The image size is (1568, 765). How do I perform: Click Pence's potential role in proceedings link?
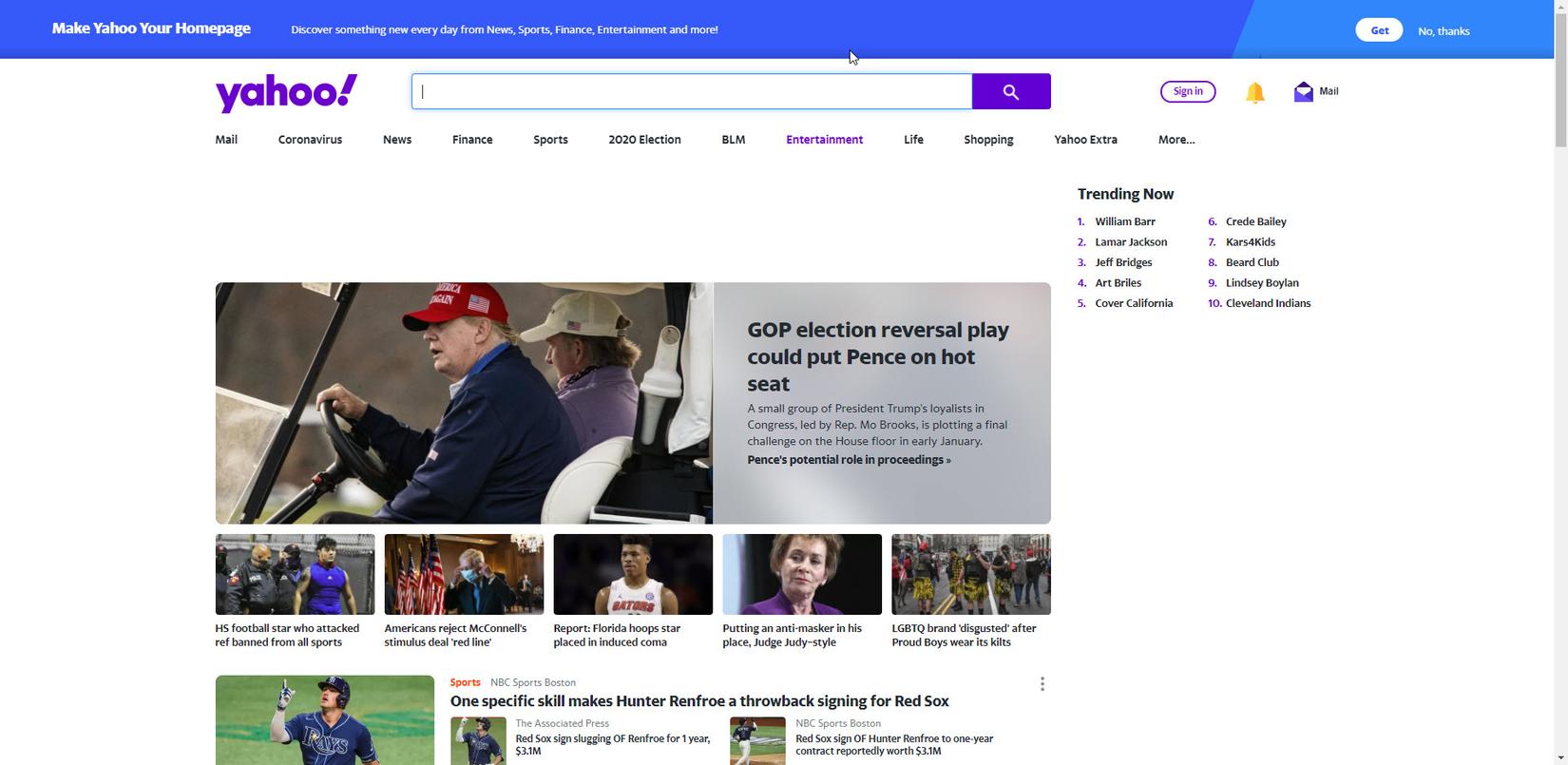coord(849,460)
